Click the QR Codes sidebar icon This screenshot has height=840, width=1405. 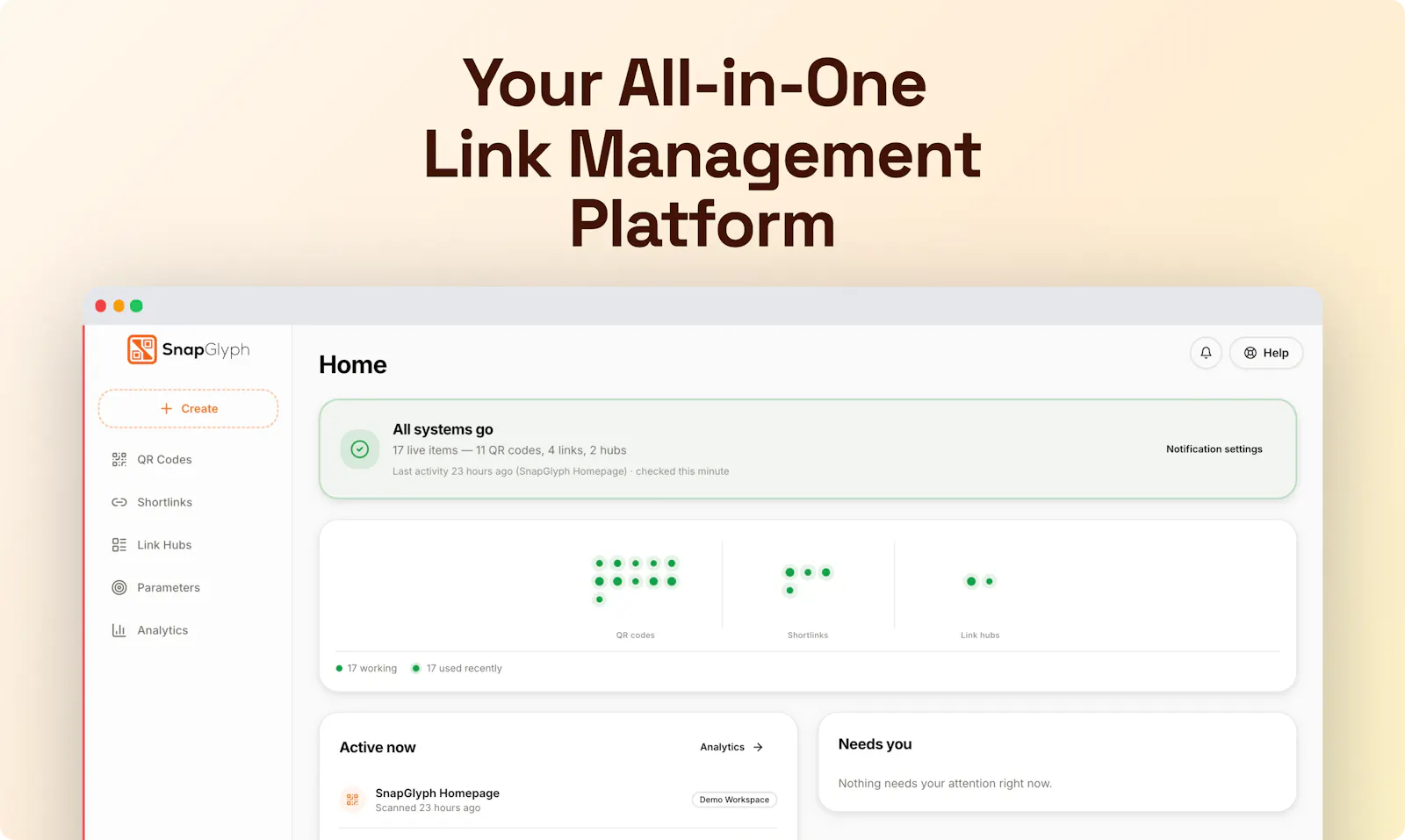point(119,460)
